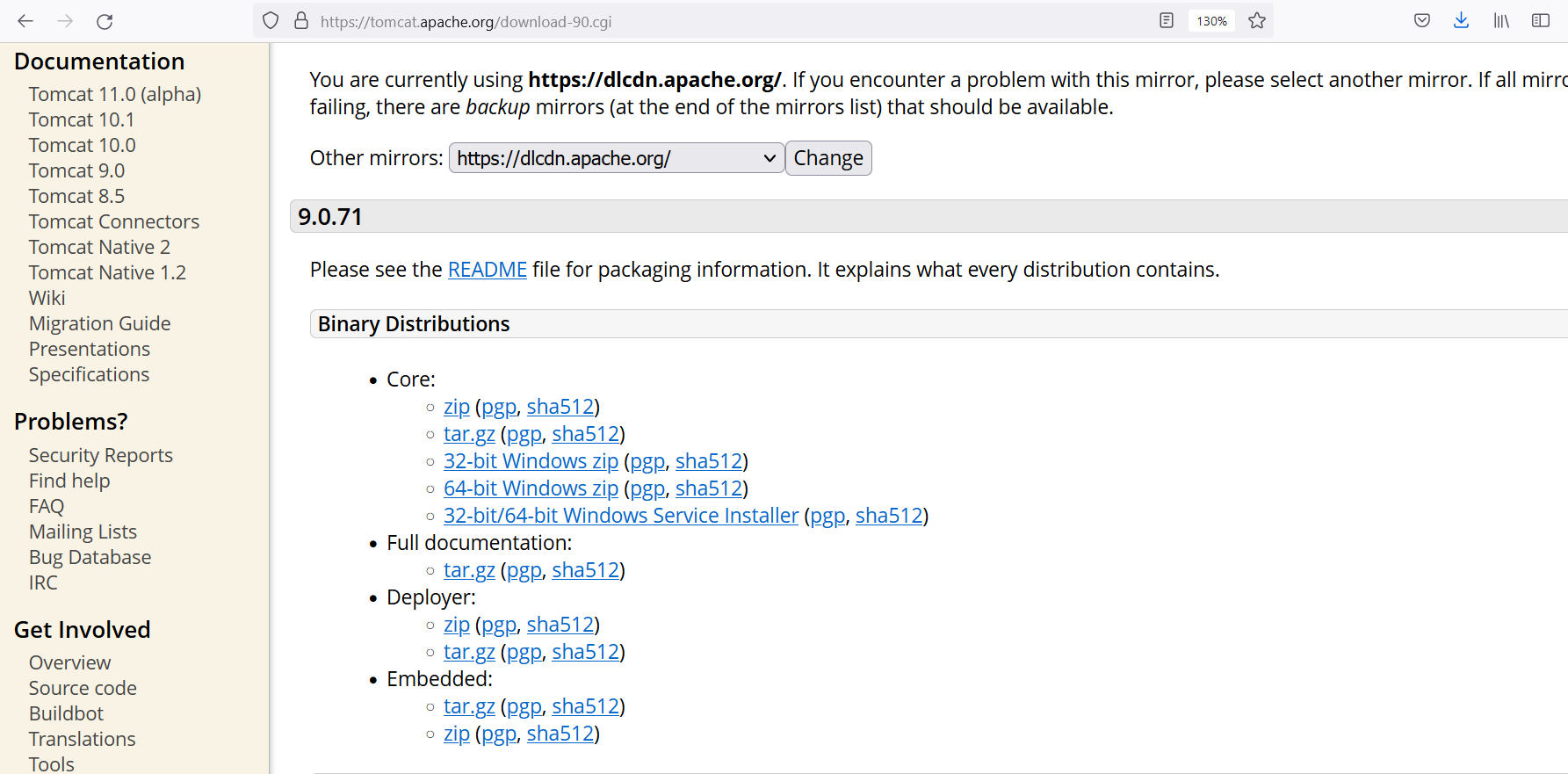
Task: Save page to Pocket icon
Action: [1422, 20]
